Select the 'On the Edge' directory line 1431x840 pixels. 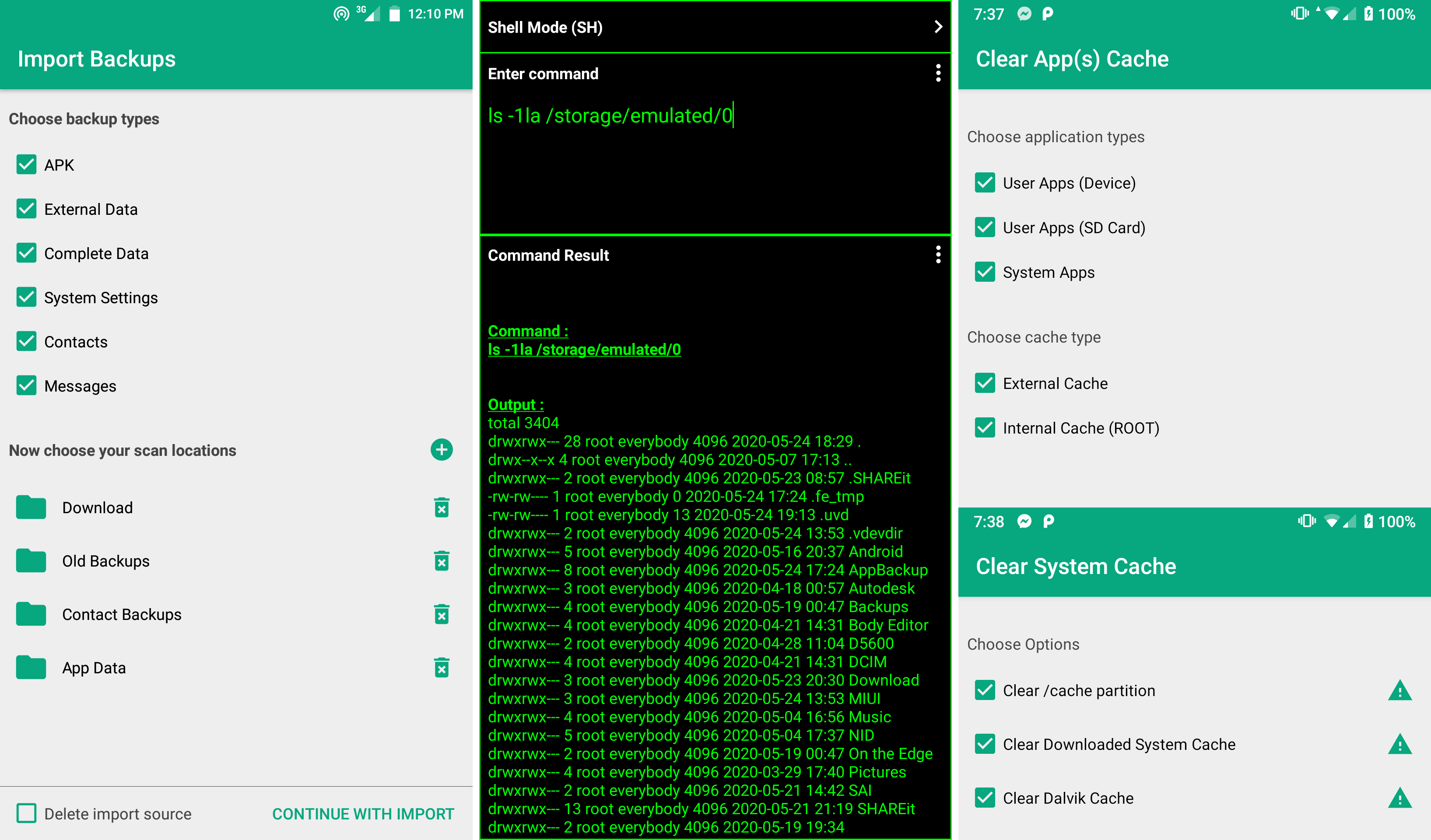710,754
